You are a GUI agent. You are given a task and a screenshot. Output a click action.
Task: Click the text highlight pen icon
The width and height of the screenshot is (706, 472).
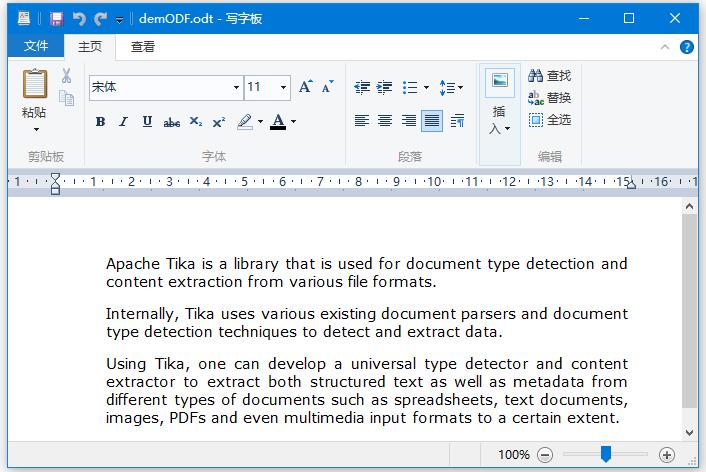[245, 122]
